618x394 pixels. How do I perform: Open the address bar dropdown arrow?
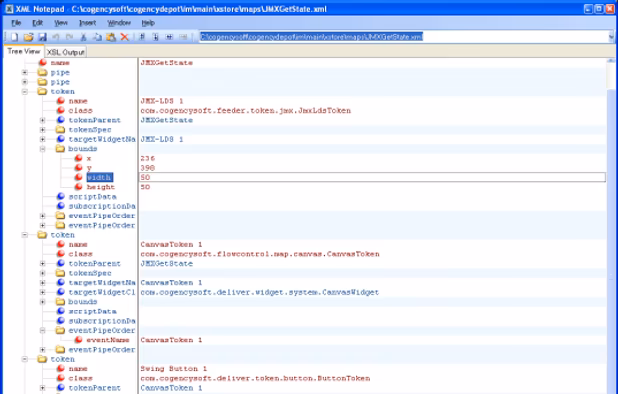(x=611, y=37)
